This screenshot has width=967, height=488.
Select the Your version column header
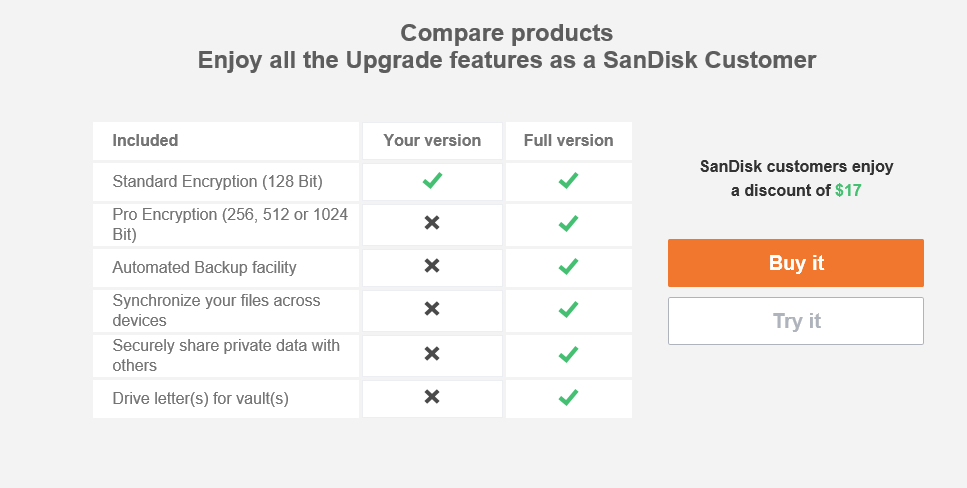(x=432, y=141)
